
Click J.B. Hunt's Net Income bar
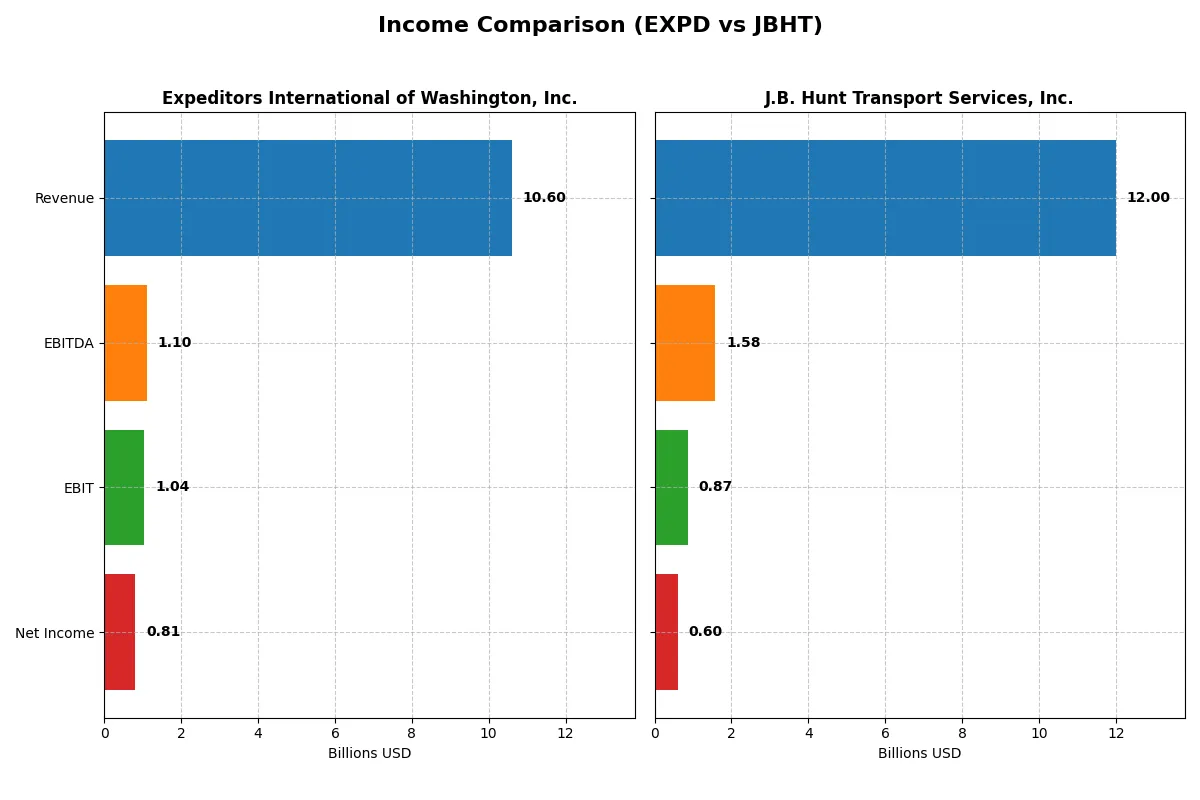point(666,632)
